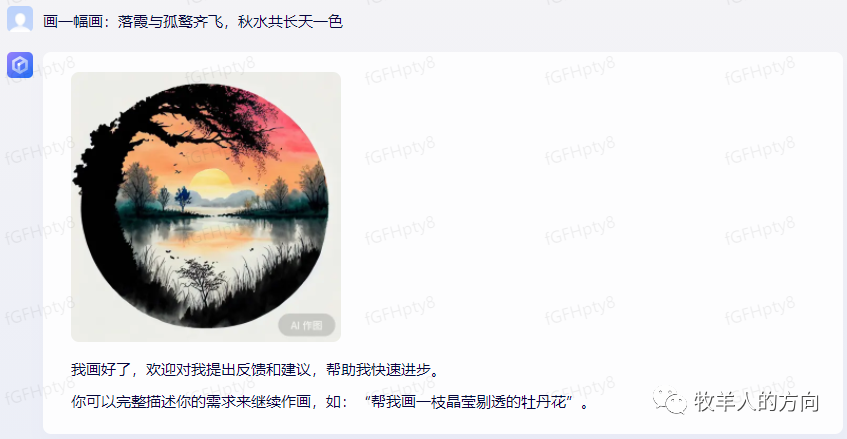Click the small blue tree in the painting

click(183, 199)
